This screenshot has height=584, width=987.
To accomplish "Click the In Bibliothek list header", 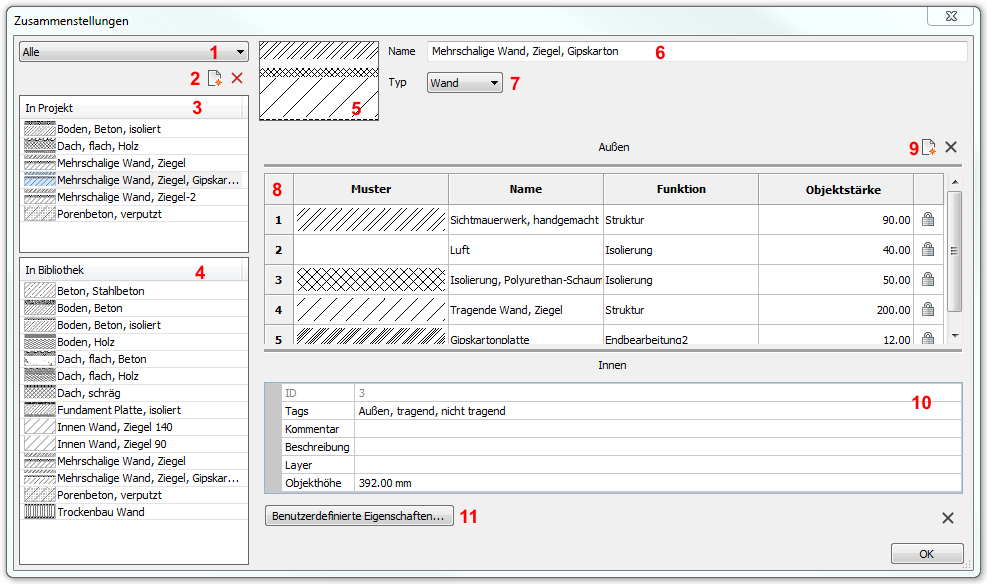I will pos(131,270).
